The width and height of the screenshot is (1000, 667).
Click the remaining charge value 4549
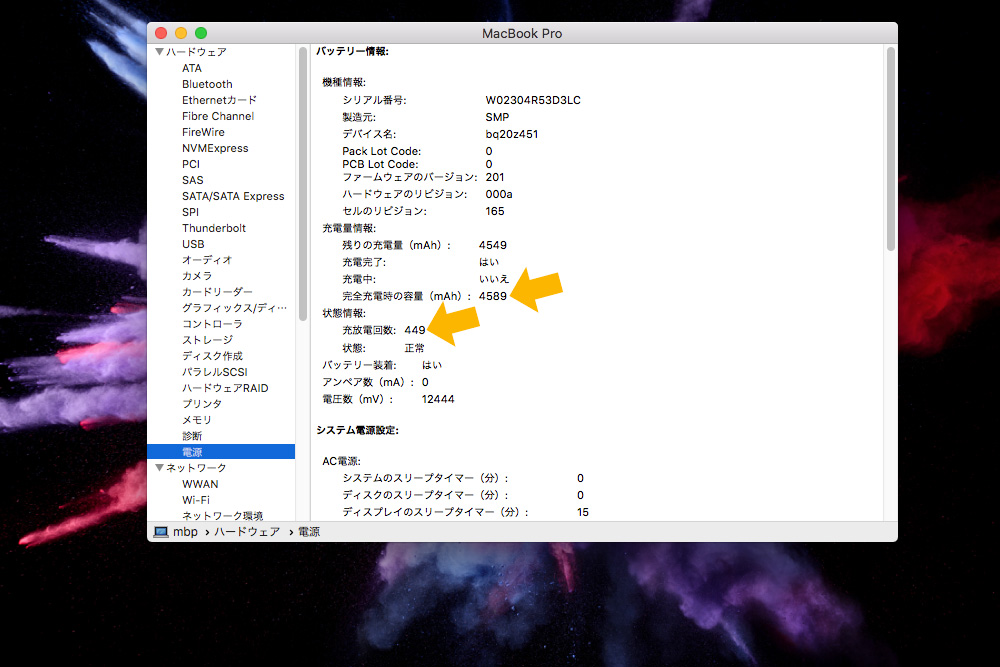tap(493, 245)
